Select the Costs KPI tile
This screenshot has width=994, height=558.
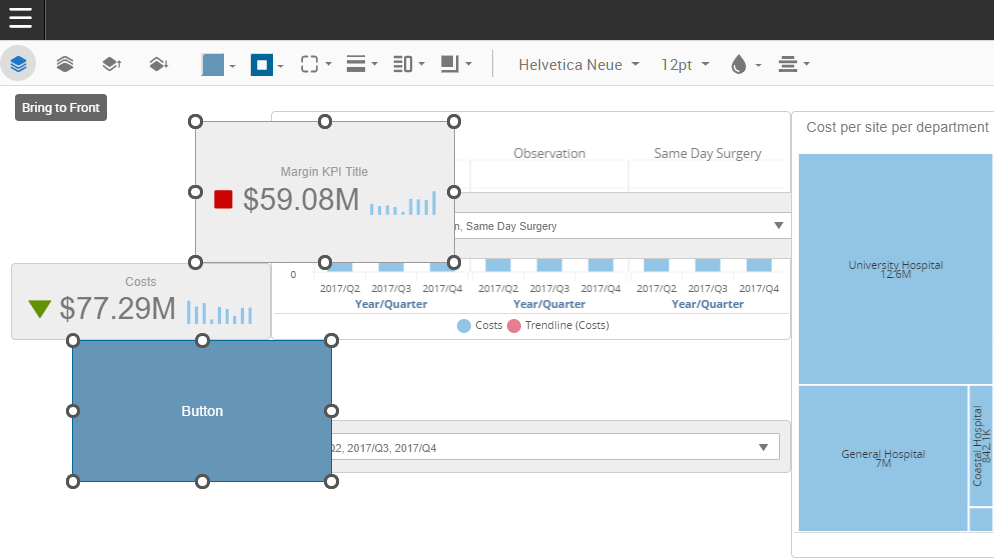coord(140,302)
